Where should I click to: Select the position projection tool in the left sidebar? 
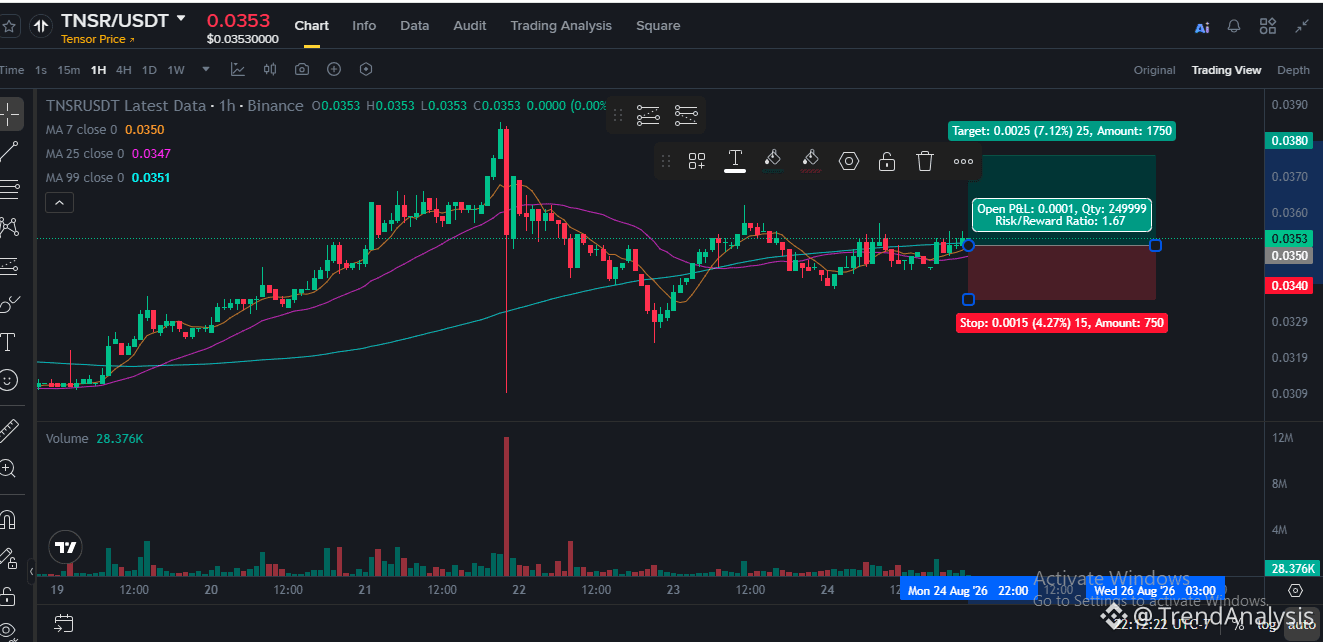pyautogui.click(x=9, y=266)
